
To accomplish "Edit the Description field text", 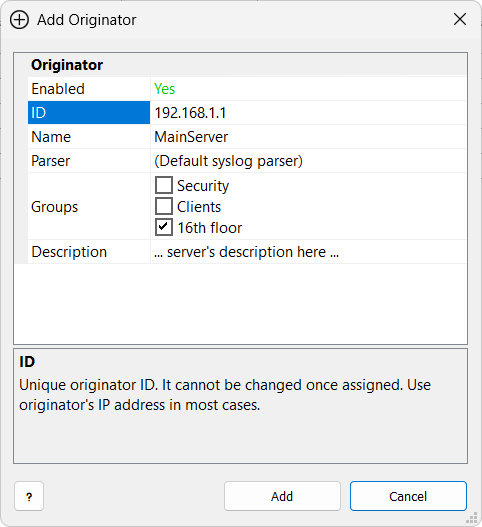I will [308, 252].
